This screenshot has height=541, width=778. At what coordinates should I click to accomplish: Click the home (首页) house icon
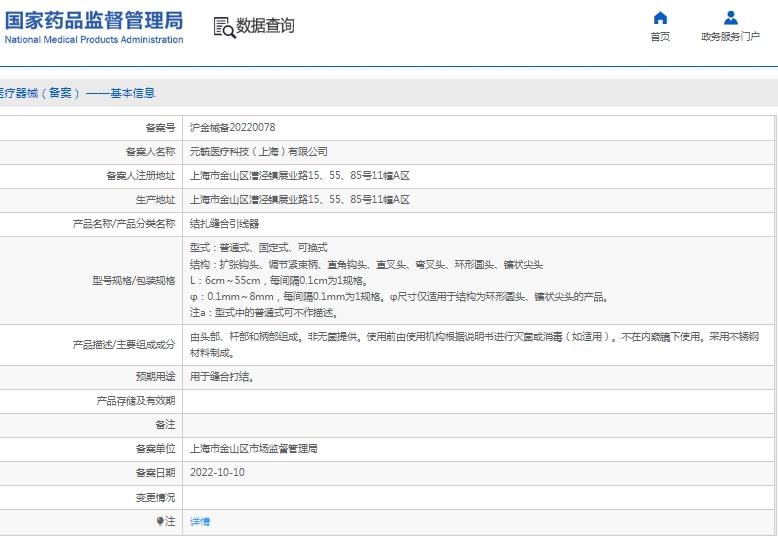click(x=660, y=18)
